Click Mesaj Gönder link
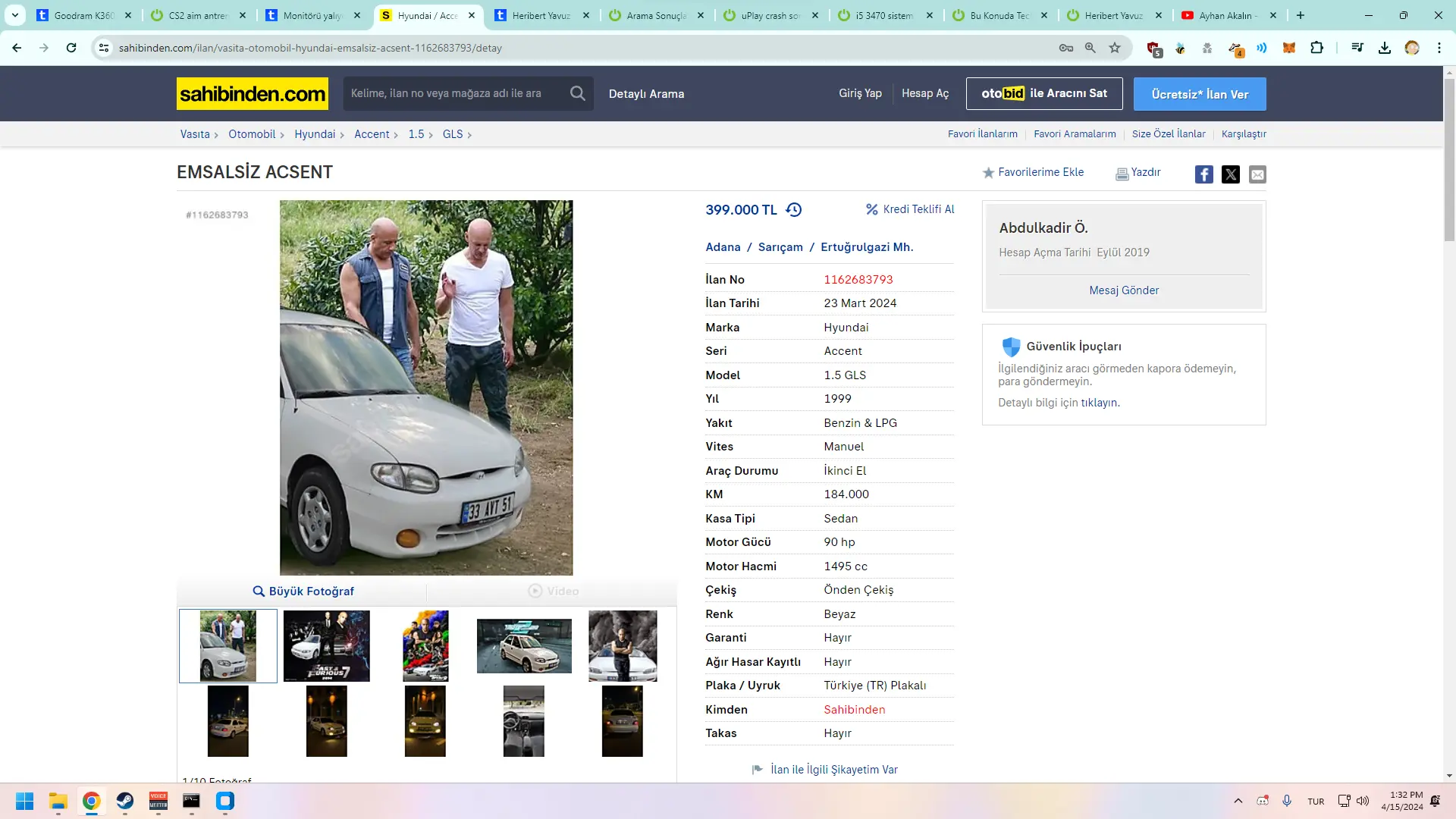This screenshot has width=1456, height=819. click(1124, 290)
